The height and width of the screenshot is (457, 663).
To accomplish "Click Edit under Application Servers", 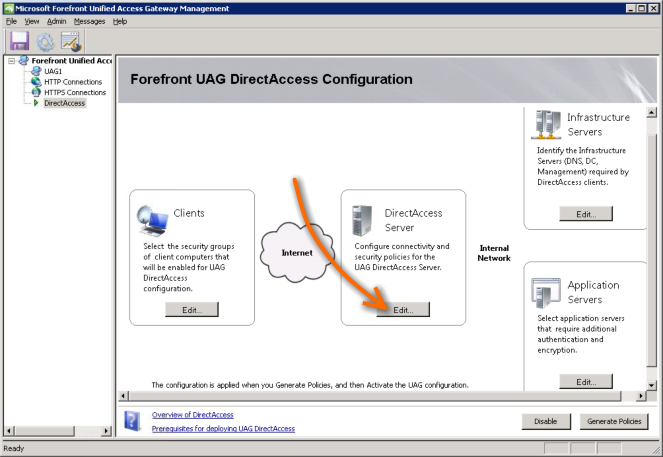I will click(586, 382).
